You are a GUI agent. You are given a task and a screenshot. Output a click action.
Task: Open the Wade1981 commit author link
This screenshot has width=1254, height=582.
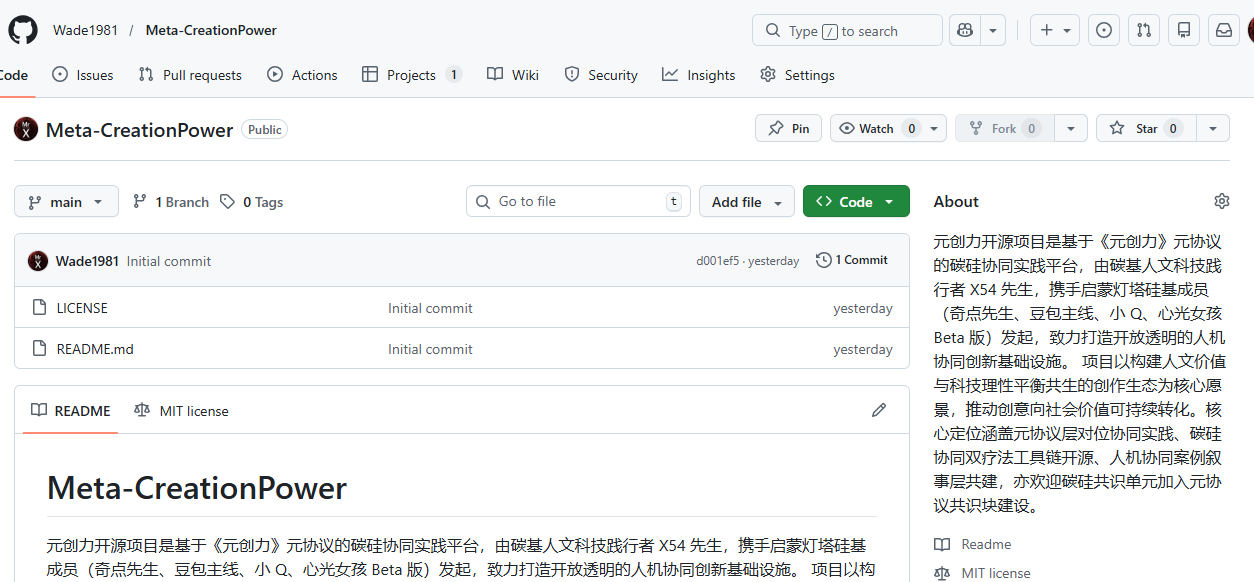click(x=87, y=261)
